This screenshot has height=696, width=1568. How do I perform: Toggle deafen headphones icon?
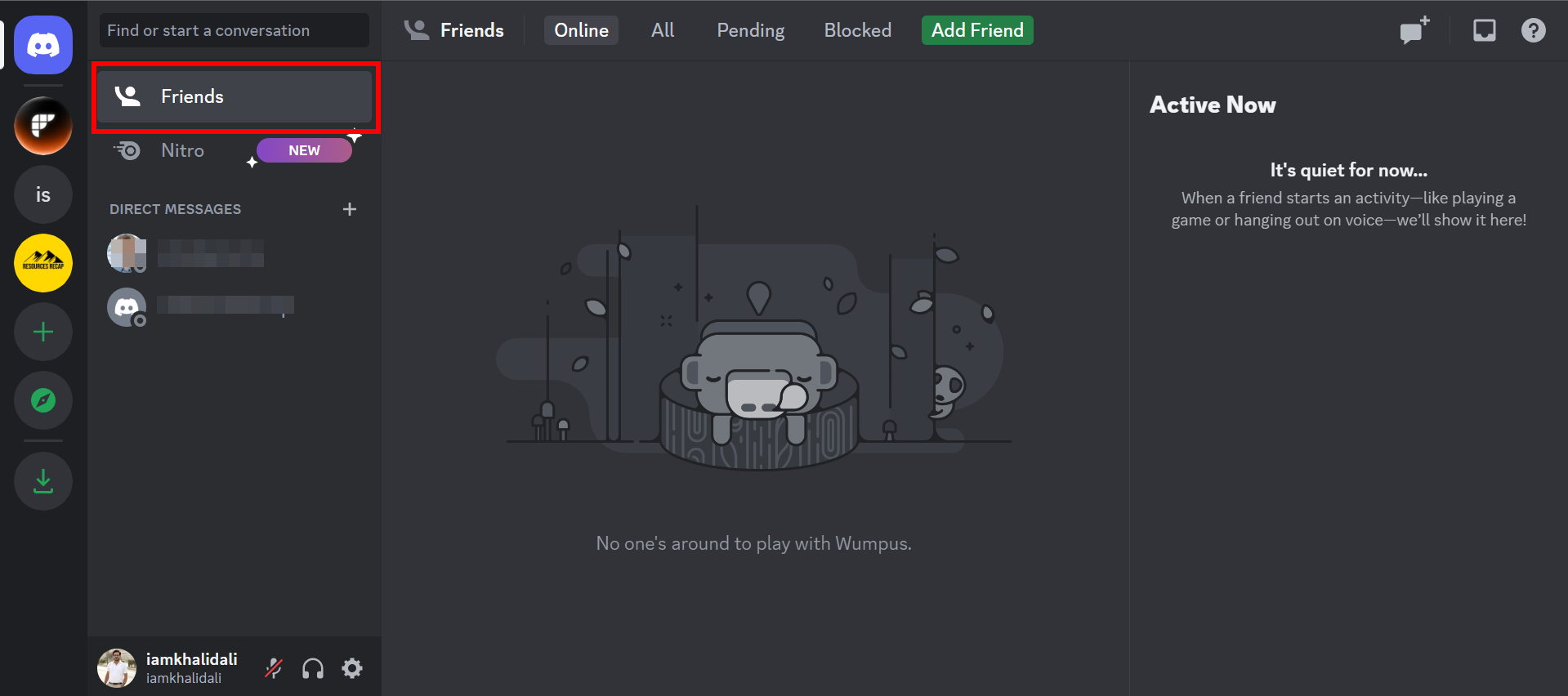tap(313, 668)
